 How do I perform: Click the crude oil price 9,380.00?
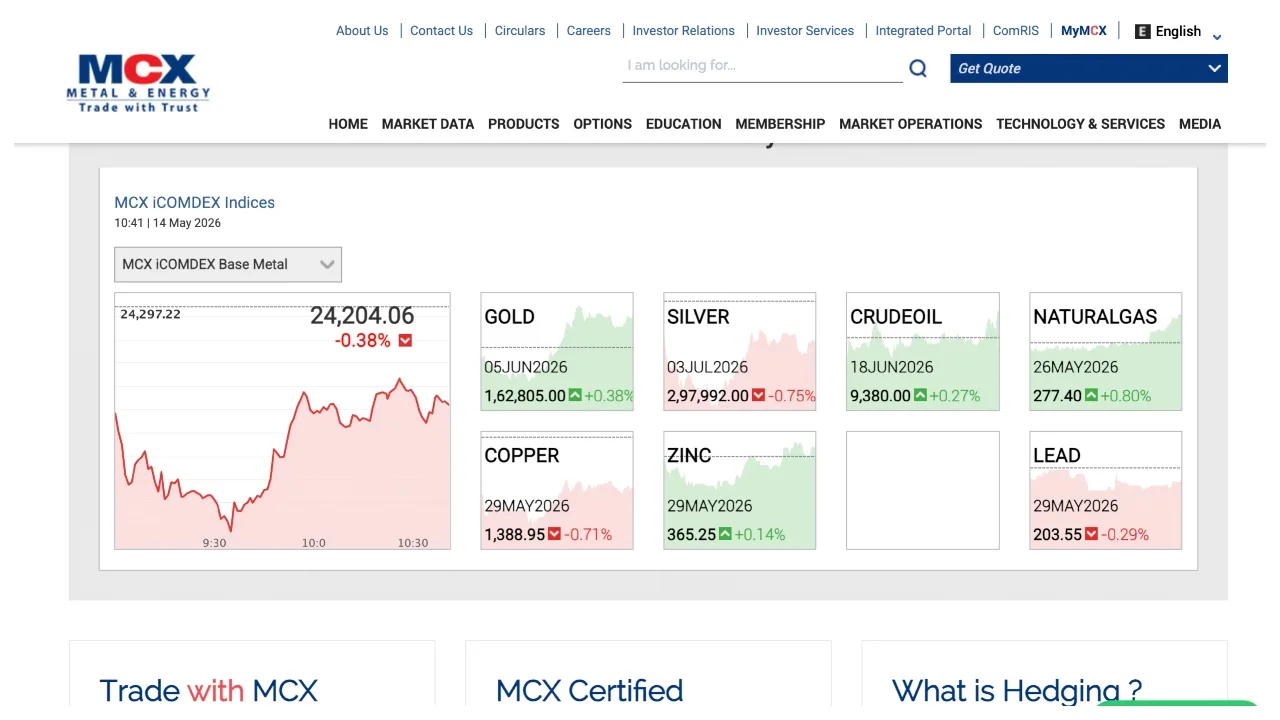coord(880,396)
